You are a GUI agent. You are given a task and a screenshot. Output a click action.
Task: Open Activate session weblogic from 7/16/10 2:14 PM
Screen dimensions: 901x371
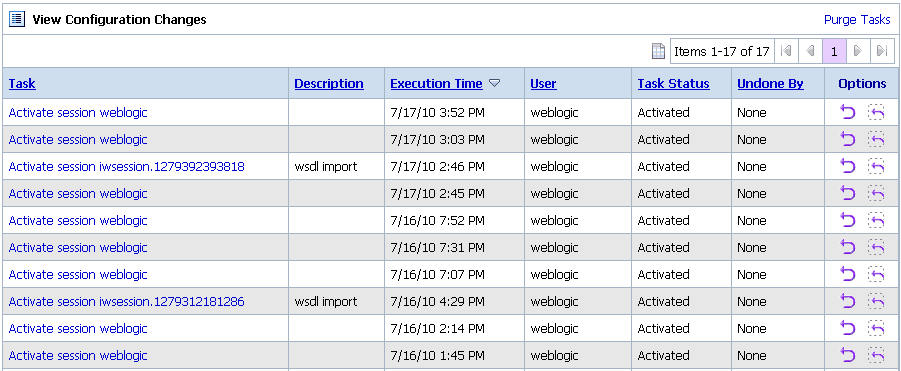[78, 329]
